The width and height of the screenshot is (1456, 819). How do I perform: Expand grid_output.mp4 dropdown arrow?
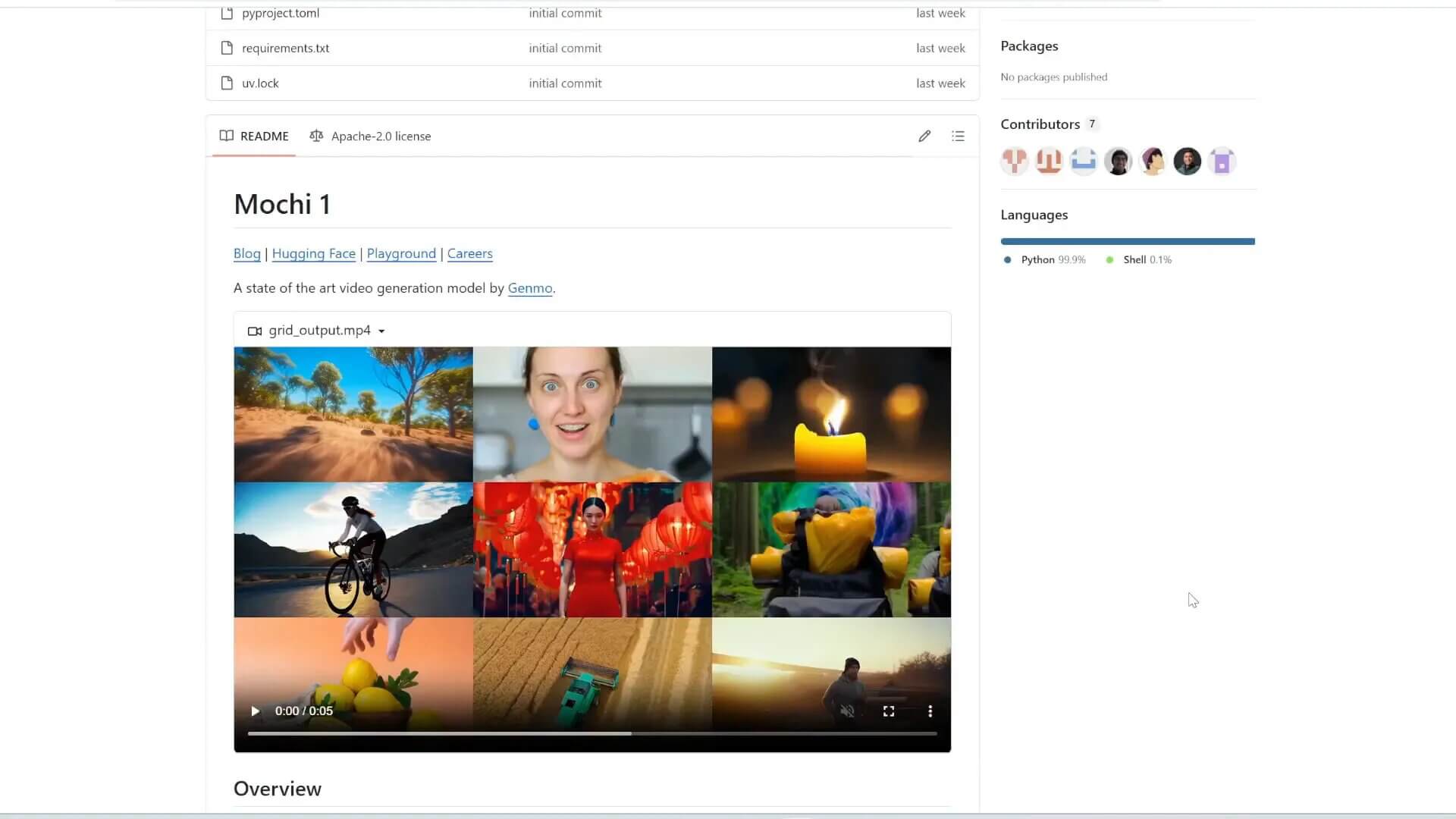[381, 331]
